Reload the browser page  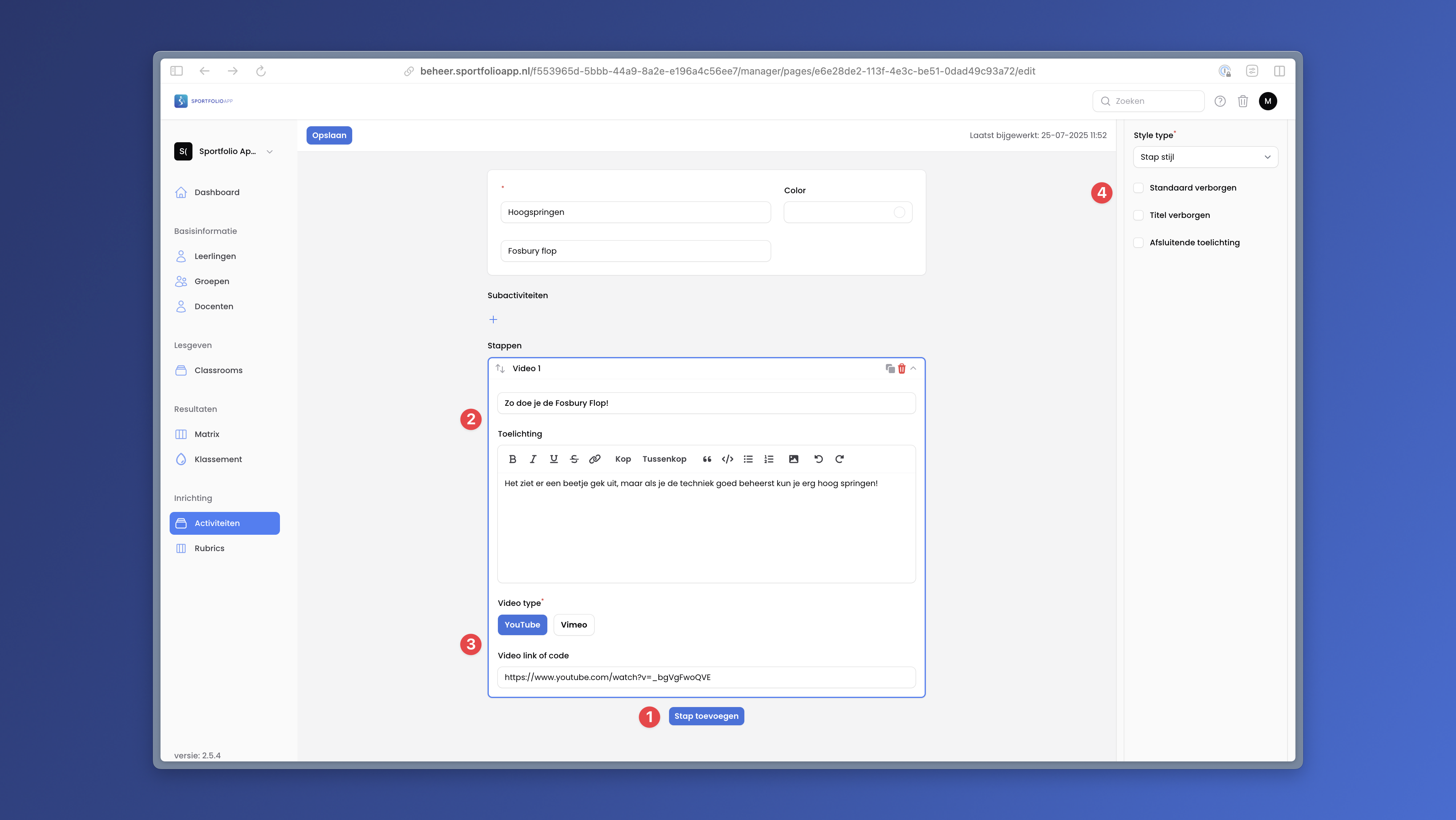pos(261,71)
